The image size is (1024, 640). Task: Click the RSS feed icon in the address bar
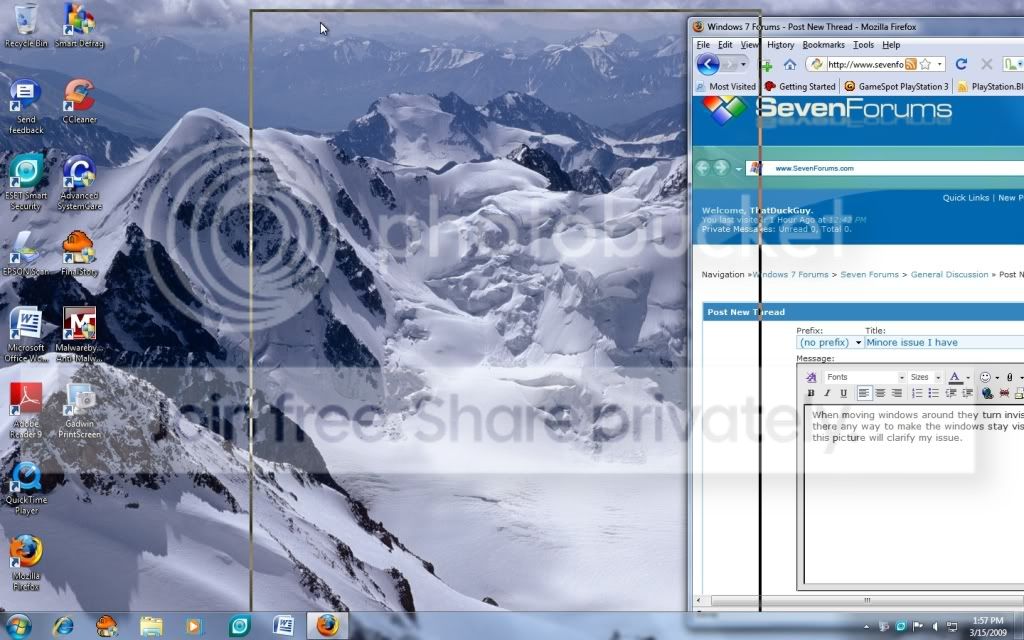(911, 64)
